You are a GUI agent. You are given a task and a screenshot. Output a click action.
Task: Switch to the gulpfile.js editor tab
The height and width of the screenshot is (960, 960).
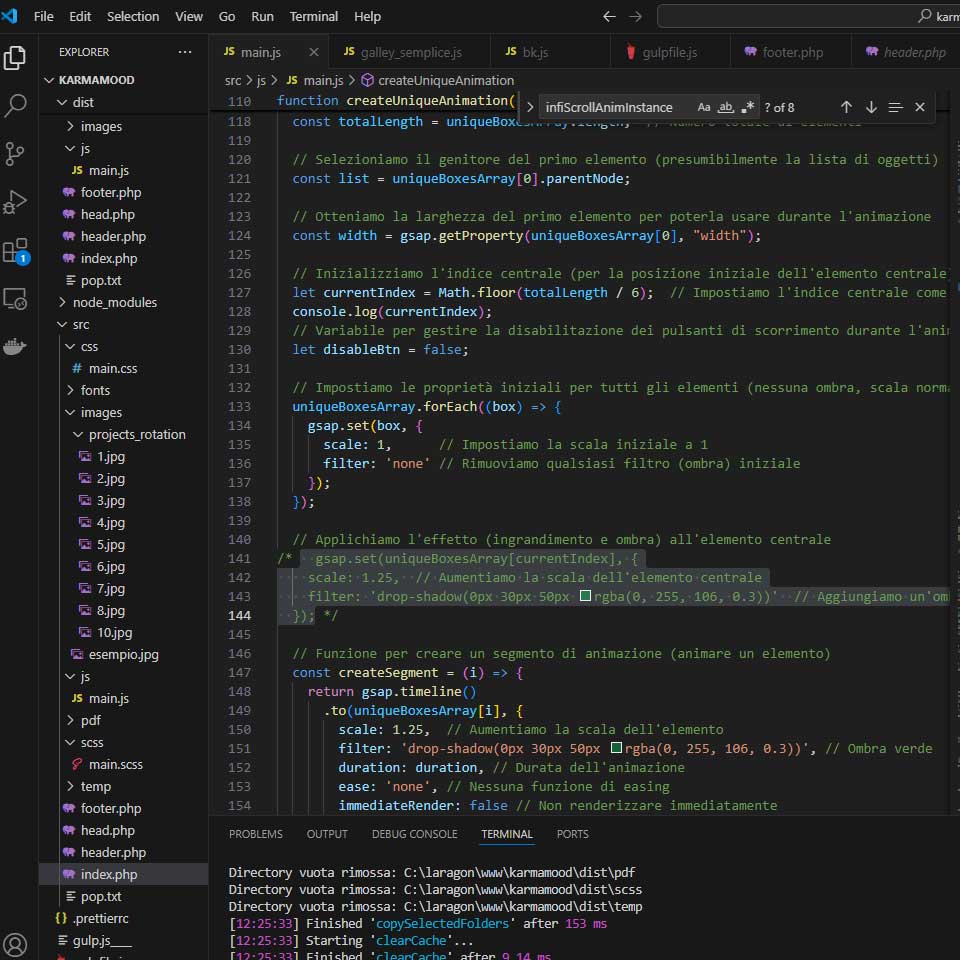[x=669, y=52]
